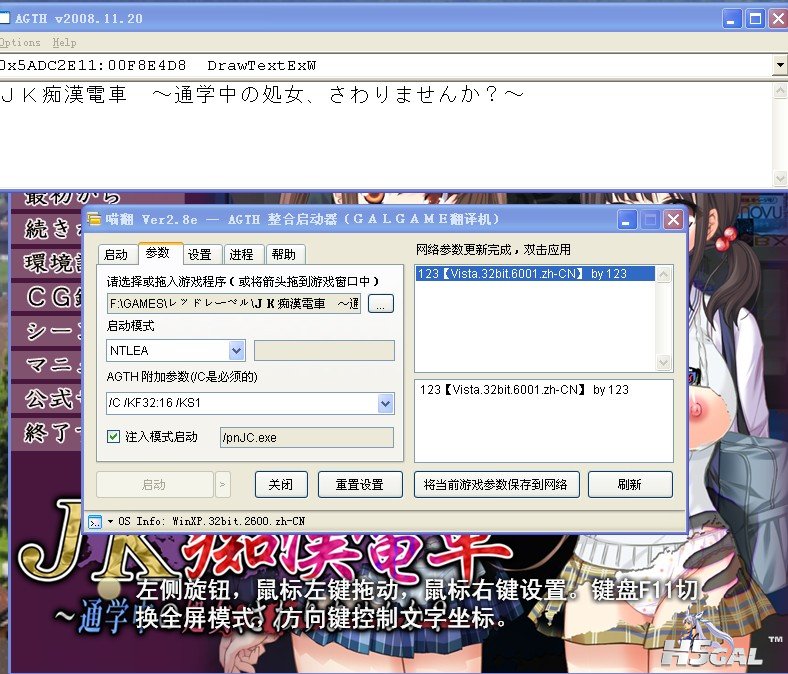Select CG game menu item

[47, 297]
